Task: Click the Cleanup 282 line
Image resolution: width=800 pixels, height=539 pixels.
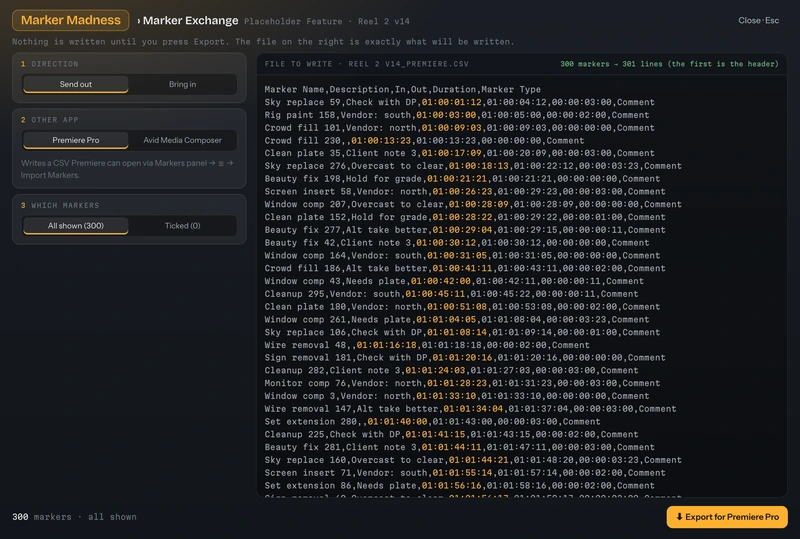Action: pos(451,371)
